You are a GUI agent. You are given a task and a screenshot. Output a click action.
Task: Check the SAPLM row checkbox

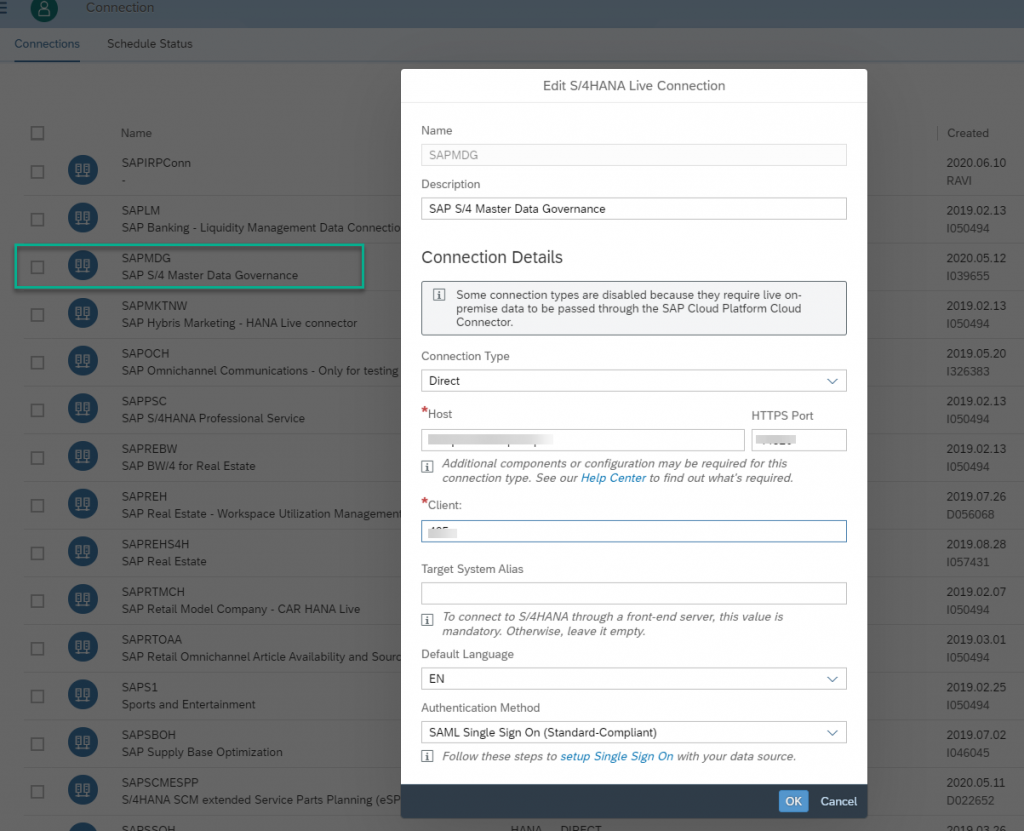click(37, 220)
